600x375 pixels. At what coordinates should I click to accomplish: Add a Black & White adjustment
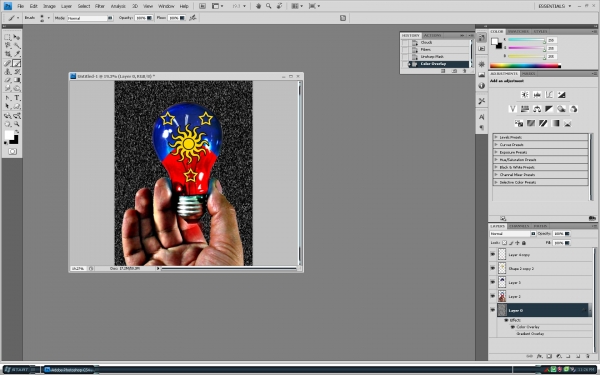(x=549, y=109)
